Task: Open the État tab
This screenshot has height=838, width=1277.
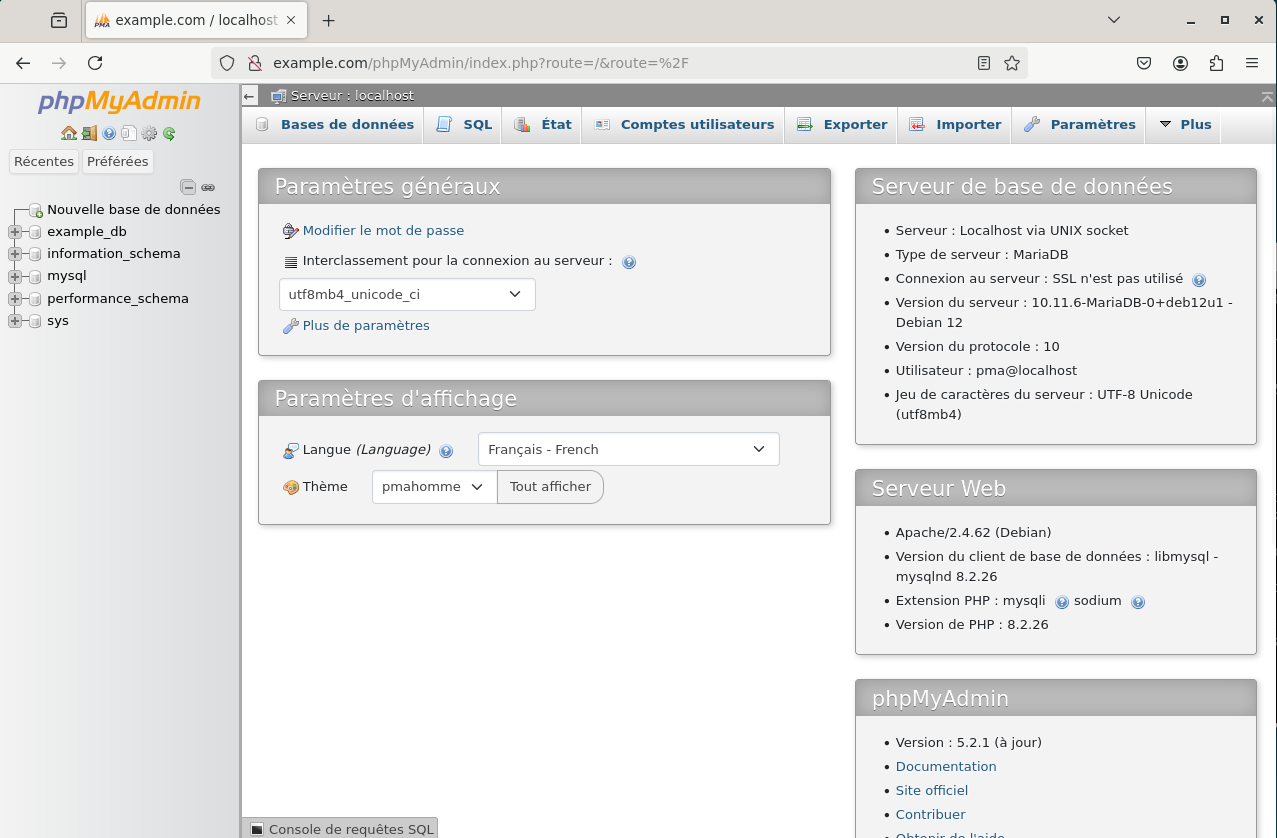Action: coord(543,125)
